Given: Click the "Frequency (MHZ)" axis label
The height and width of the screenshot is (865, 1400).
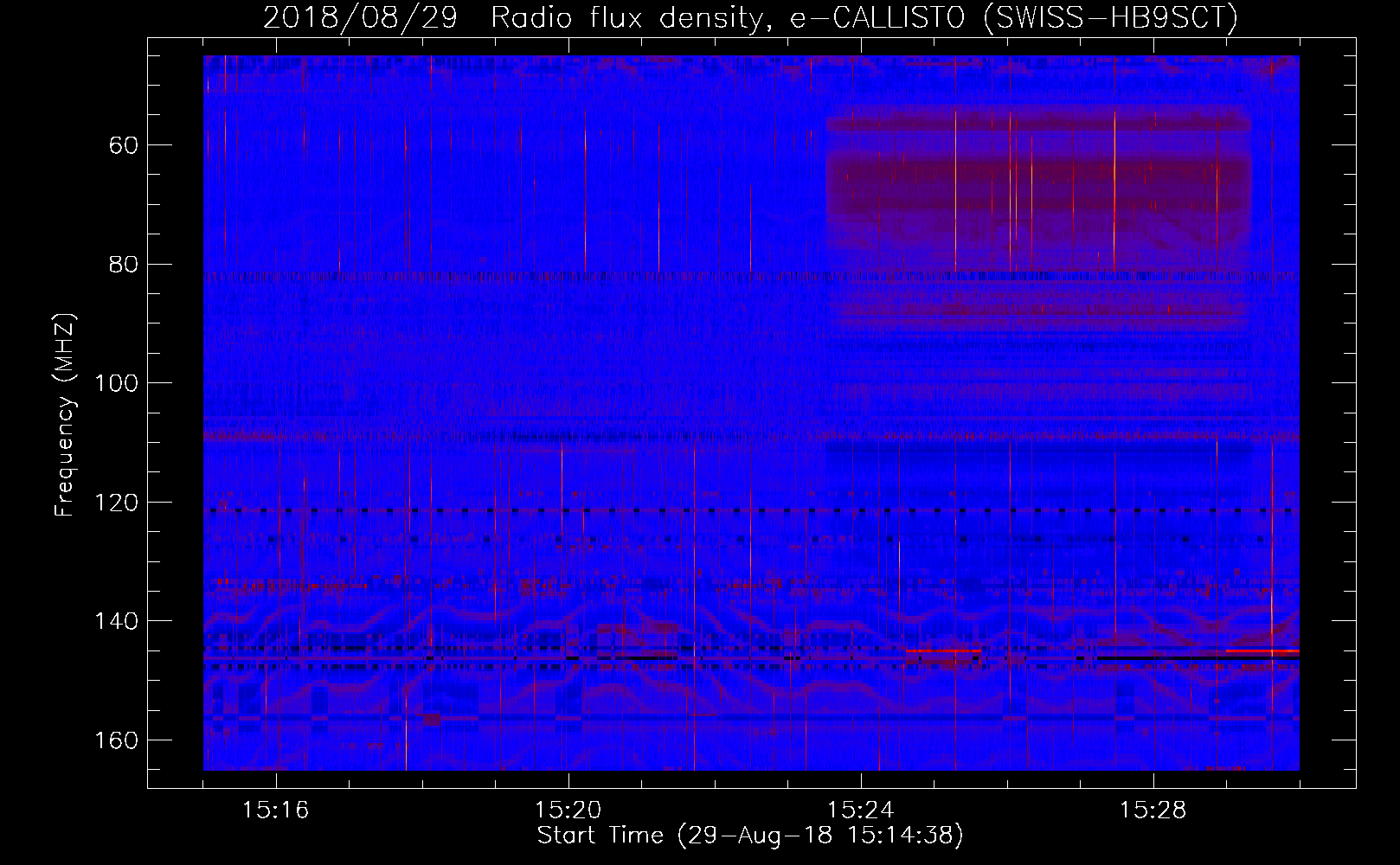Looking at the screenshot, I should click(x=65, y=414).
